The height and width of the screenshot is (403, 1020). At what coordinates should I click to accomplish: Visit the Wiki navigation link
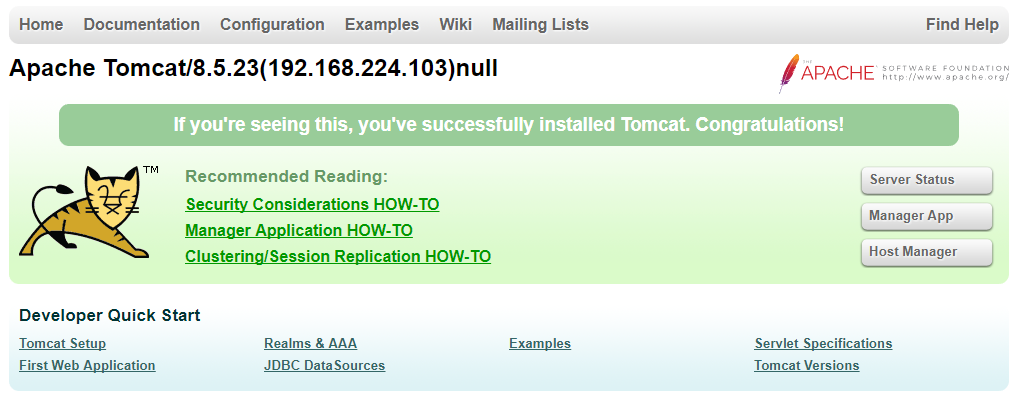click(x=455, y=25)
